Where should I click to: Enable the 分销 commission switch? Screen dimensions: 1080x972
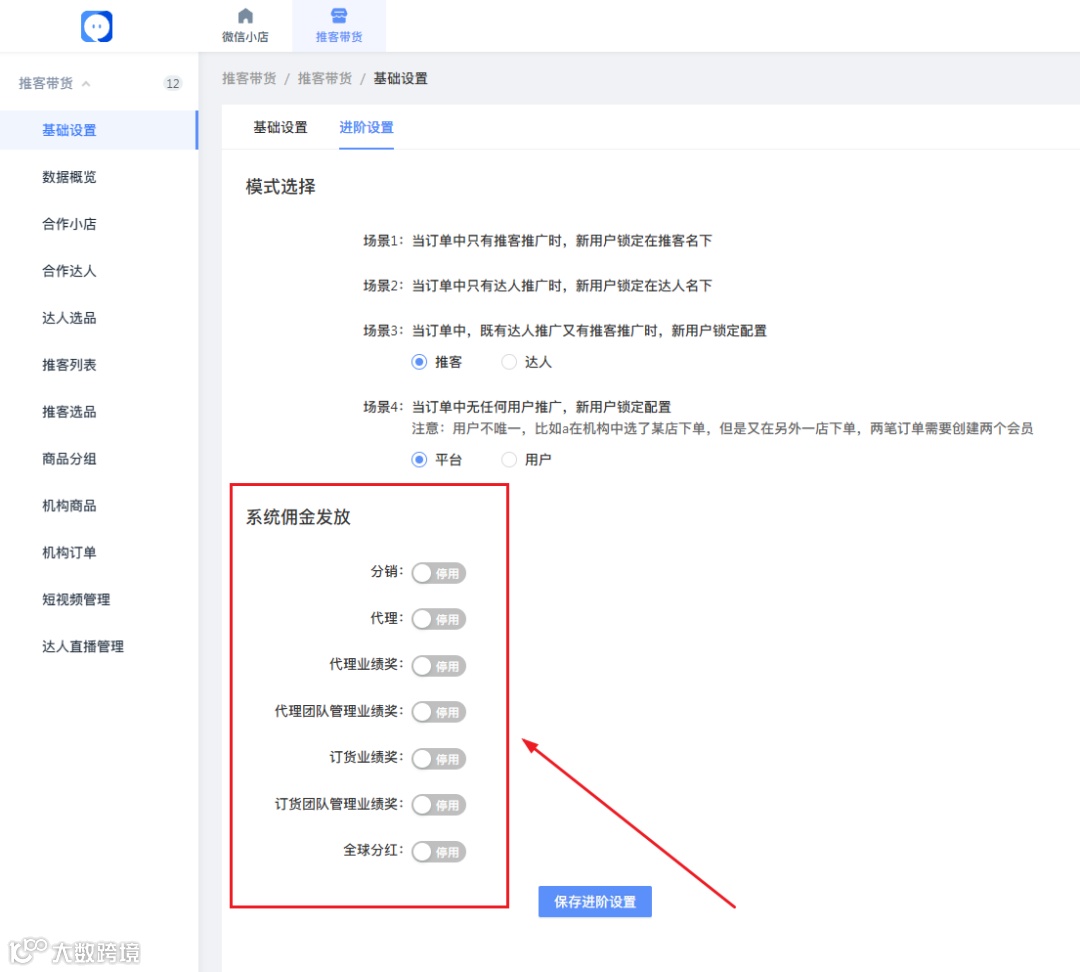click(439, 573)
